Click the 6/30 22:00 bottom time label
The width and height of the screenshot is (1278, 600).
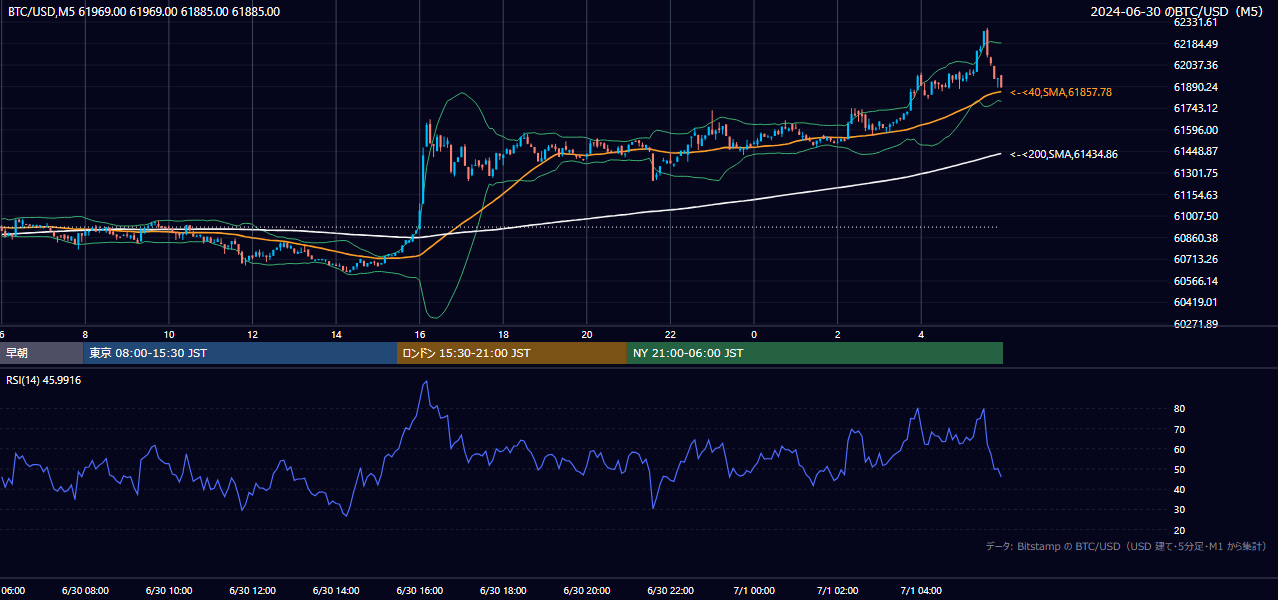point(670,590)
